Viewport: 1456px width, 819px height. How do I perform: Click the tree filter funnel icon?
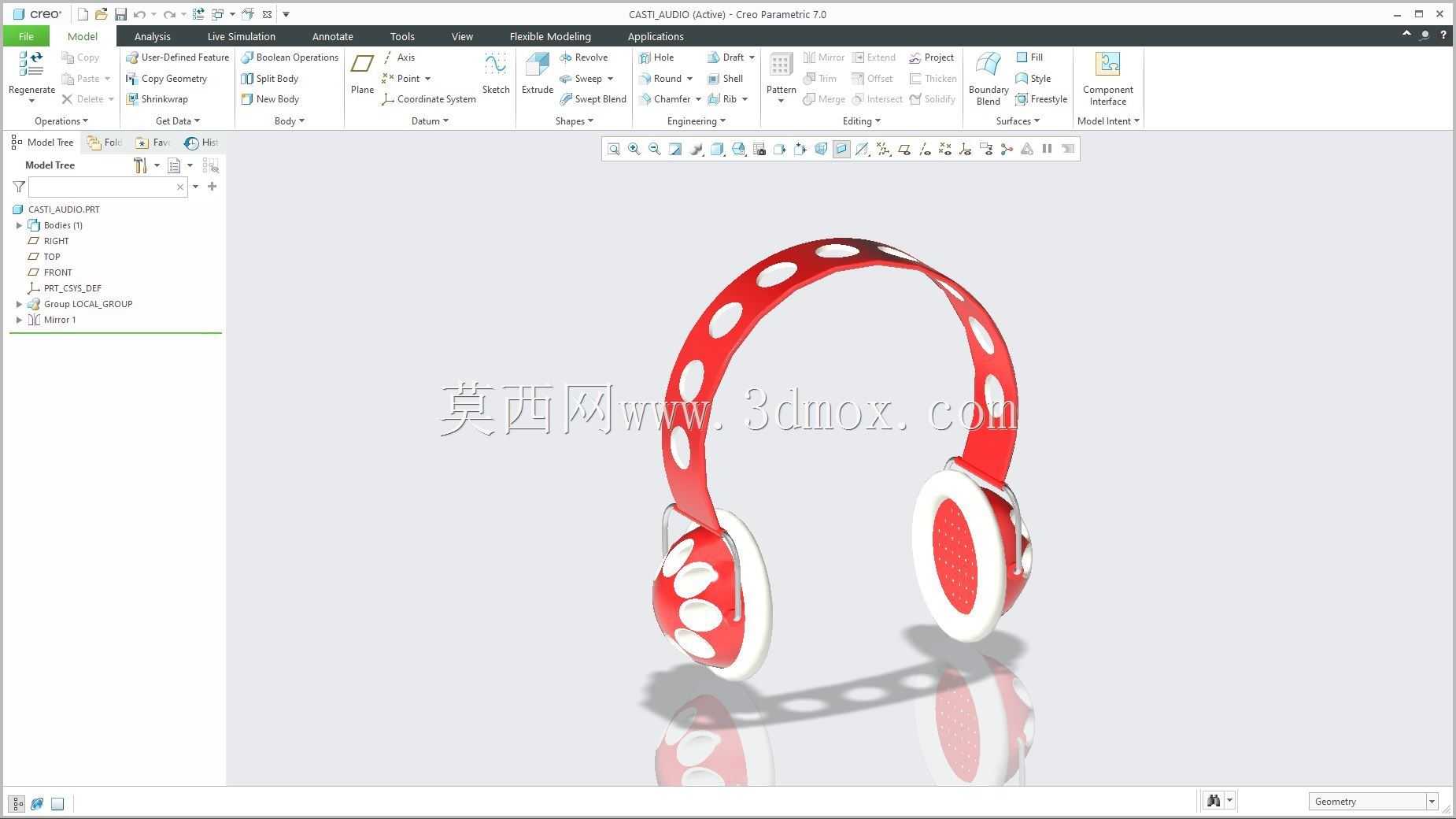point(19,187)
